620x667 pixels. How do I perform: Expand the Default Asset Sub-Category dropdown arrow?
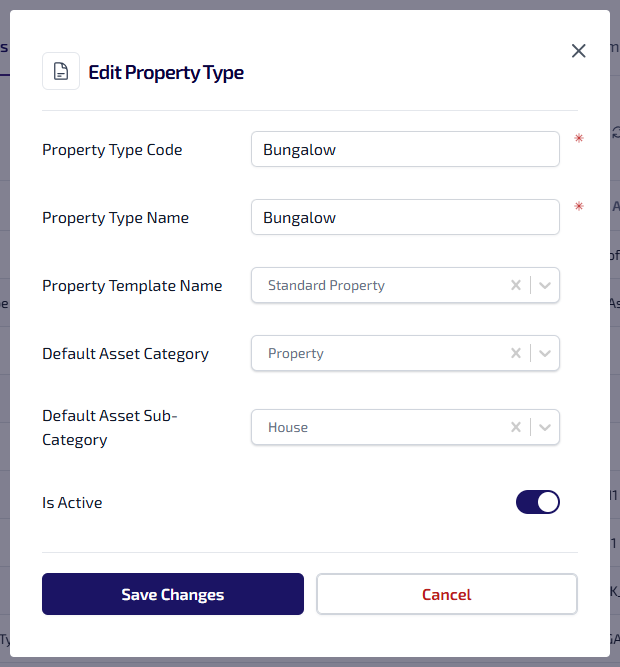pyautogui.click(x=545, y=427)
